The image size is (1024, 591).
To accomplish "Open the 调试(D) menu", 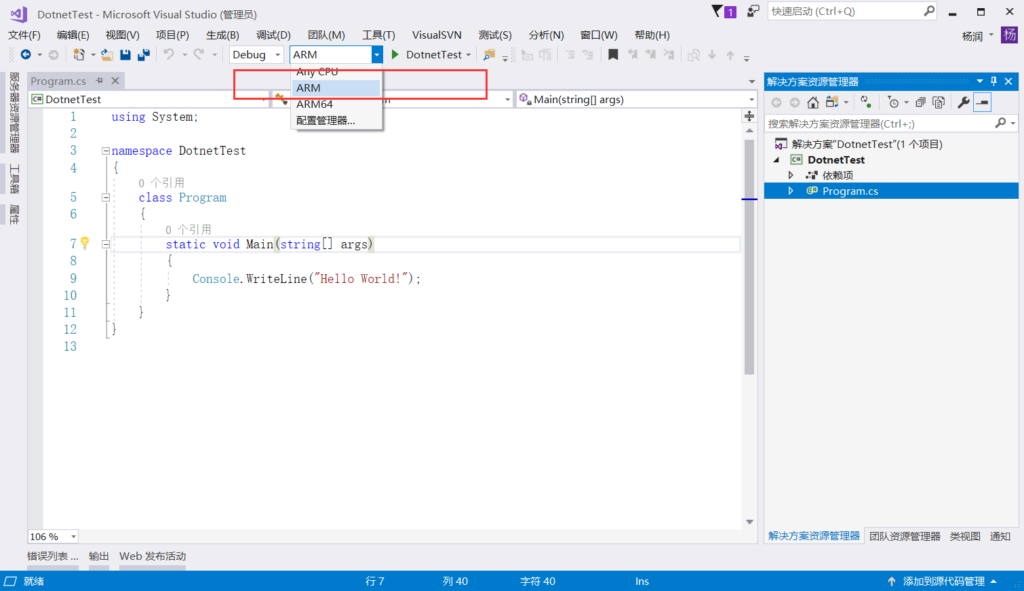I will click(x=273, y=35).
